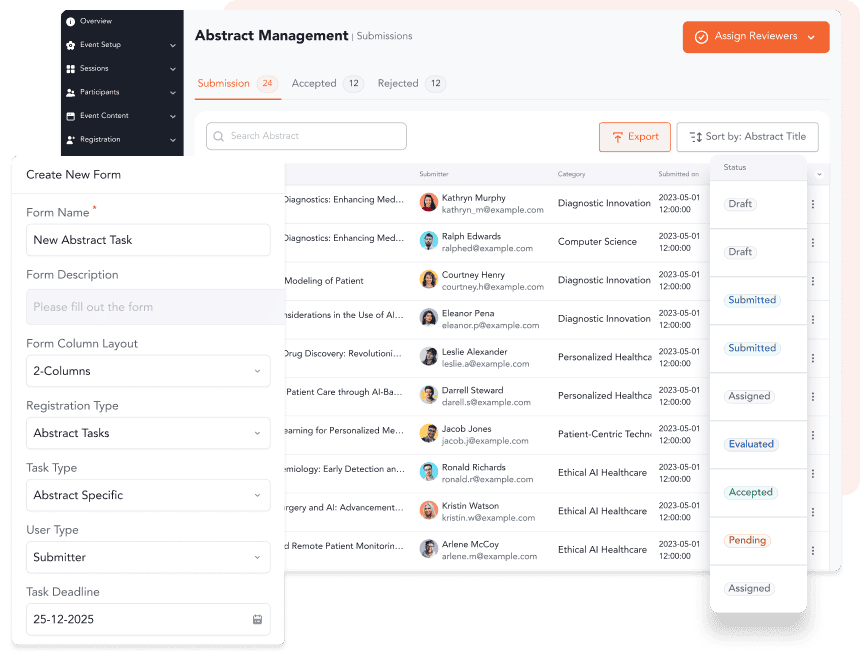This screenshot has width=860, height=660.
Task: Click the Event Setup gear icon
Action: [70, 45]
